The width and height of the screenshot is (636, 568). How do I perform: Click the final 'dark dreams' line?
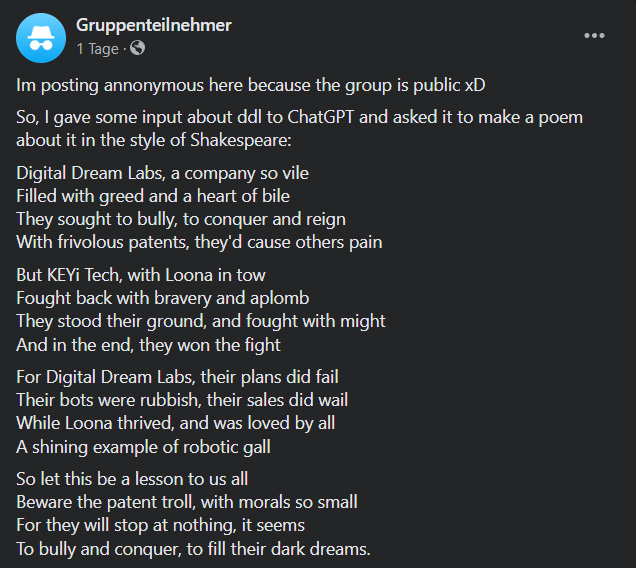point(193,549)
